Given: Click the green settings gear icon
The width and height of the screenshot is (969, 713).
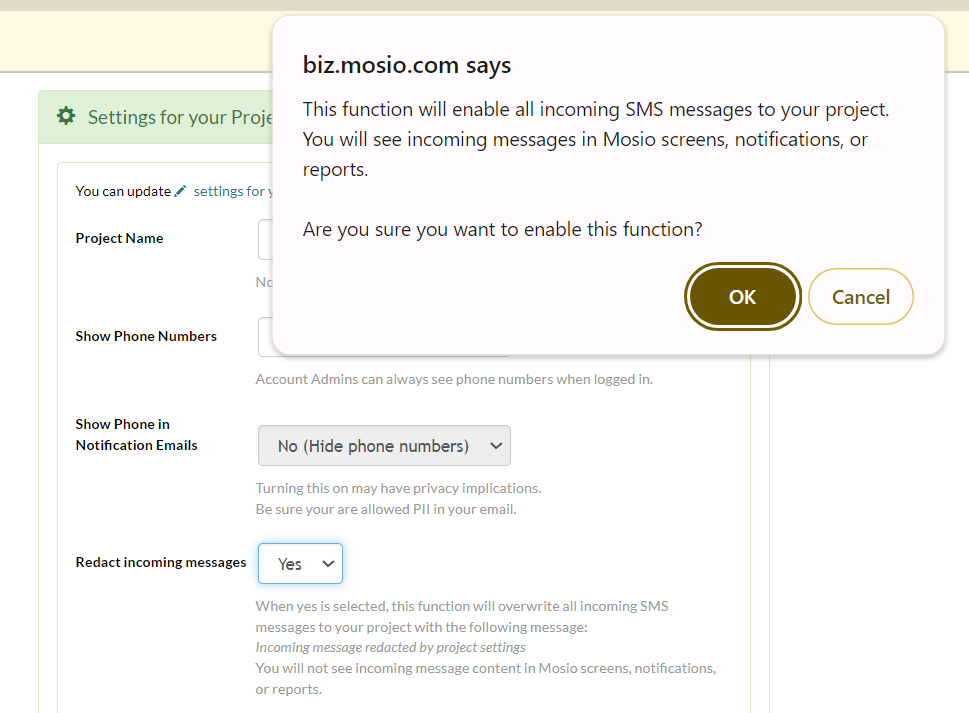Looking at the screenshot, I should click(x=65, y=115).
